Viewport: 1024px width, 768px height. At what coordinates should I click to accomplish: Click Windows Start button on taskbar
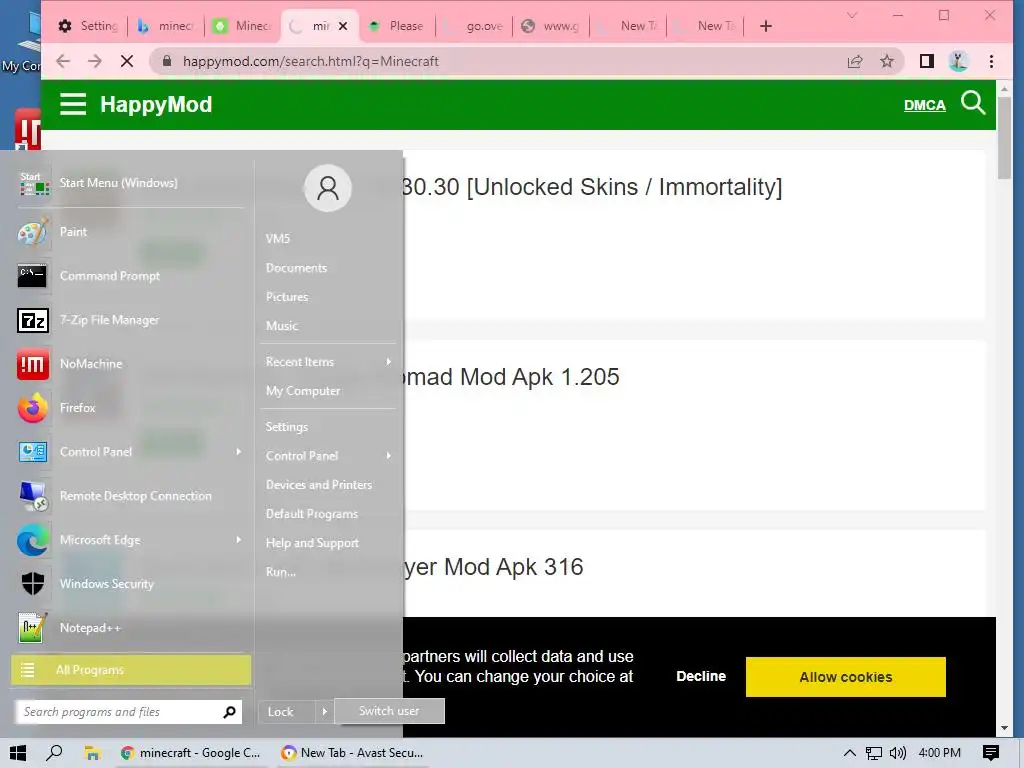(x=18, y=753)
